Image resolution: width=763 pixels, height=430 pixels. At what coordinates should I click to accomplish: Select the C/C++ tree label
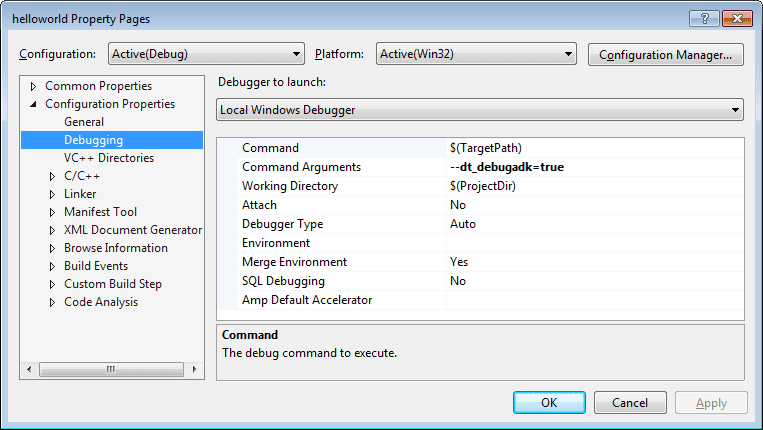[x=82, y=176]
